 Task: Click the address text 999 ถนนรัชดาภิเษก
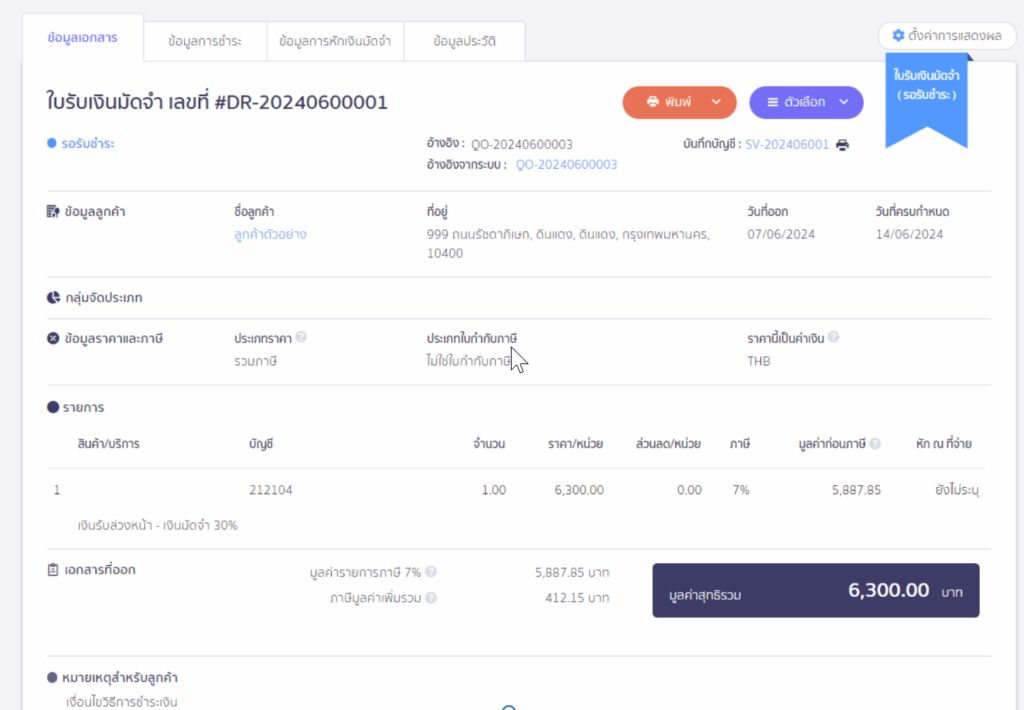tap(568, 244)
